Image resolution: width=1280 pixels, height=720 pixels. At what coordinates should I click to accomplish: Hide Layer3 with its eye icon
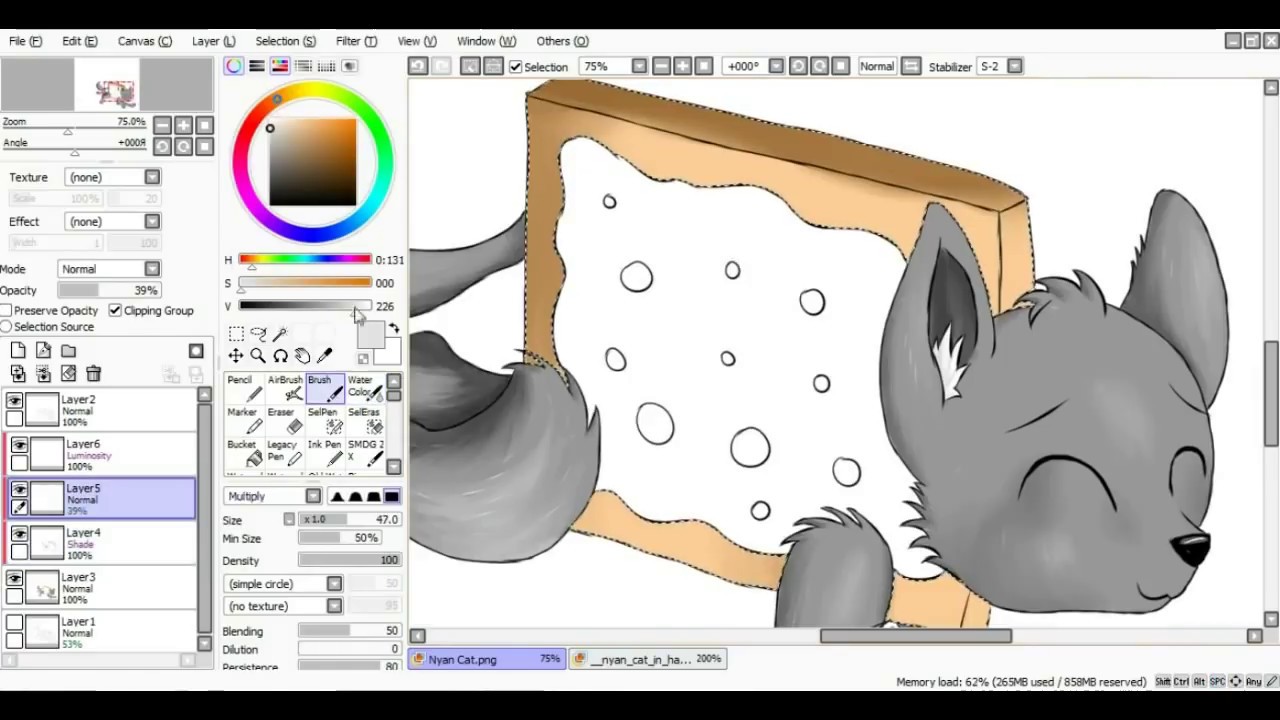[15, 578]
